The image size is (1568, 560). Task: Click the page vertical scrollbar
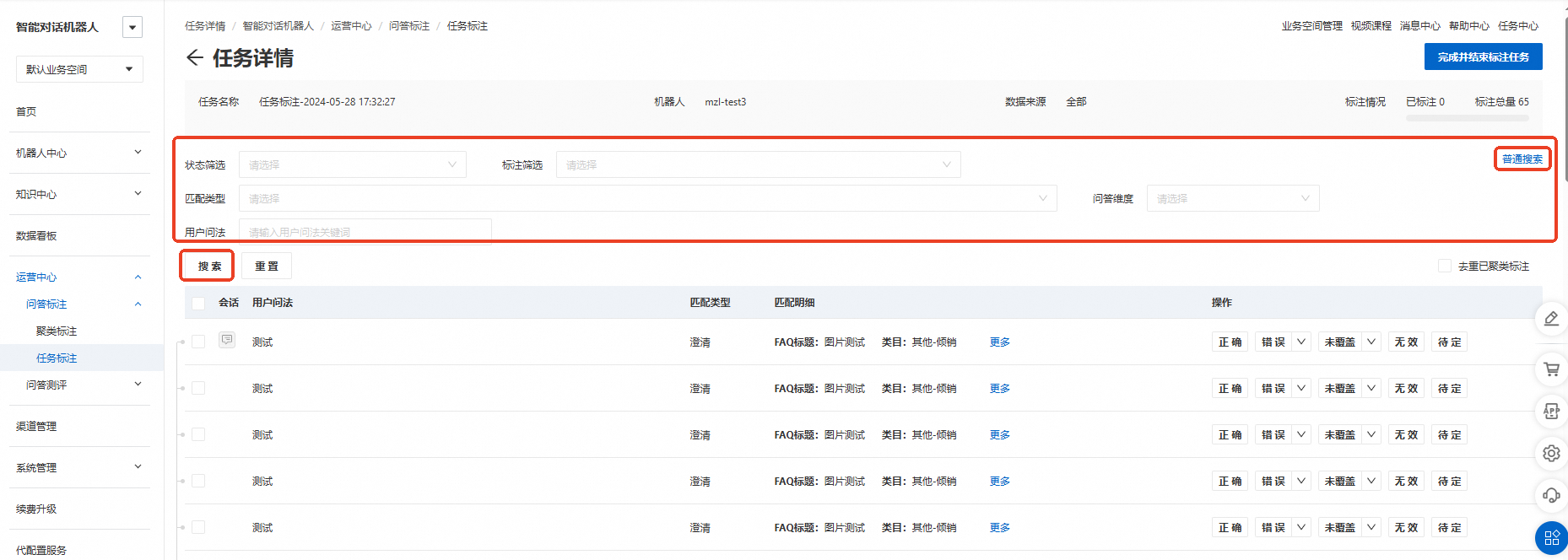pos(1564,101)
